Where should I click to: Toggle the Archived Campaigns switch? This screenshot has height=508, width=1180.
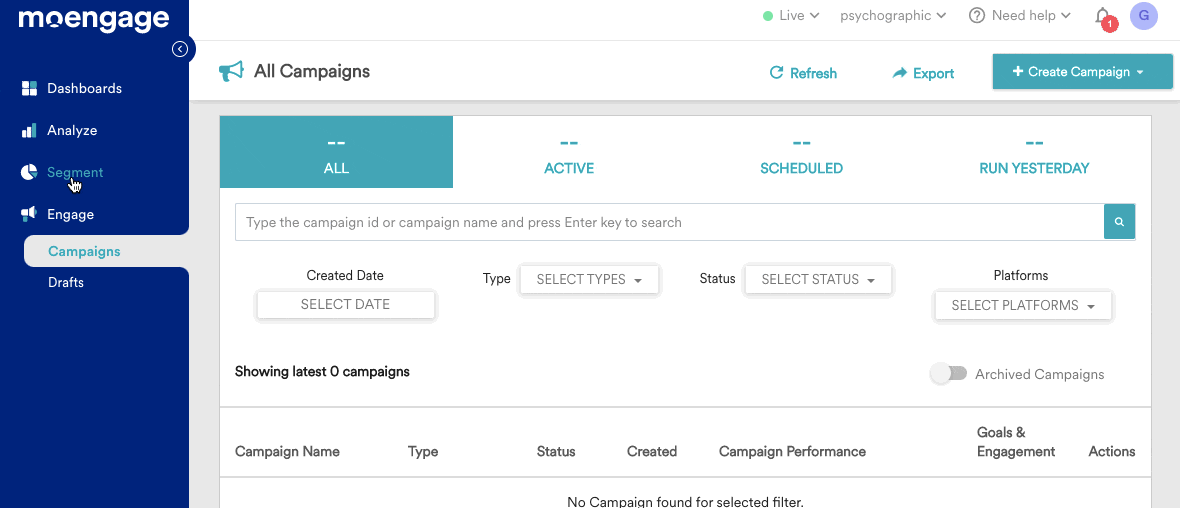[948, 374]
